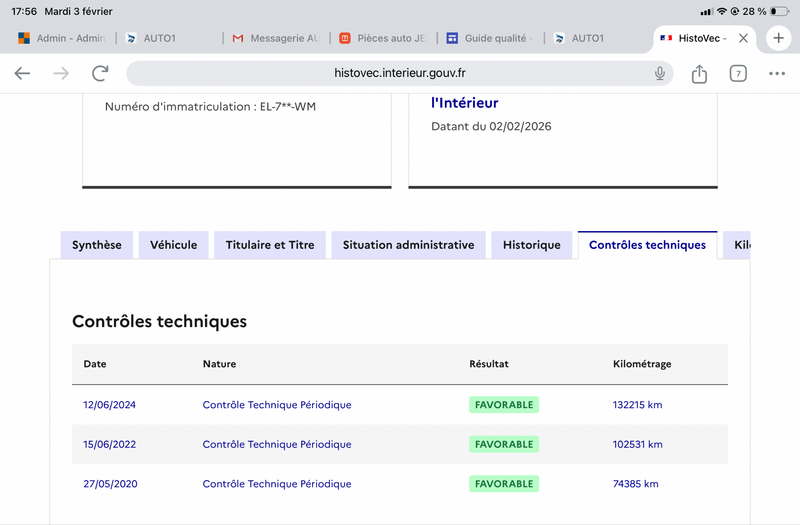Click the FAVORABLE badge for 15/06/2022

(x=504, y=444)
